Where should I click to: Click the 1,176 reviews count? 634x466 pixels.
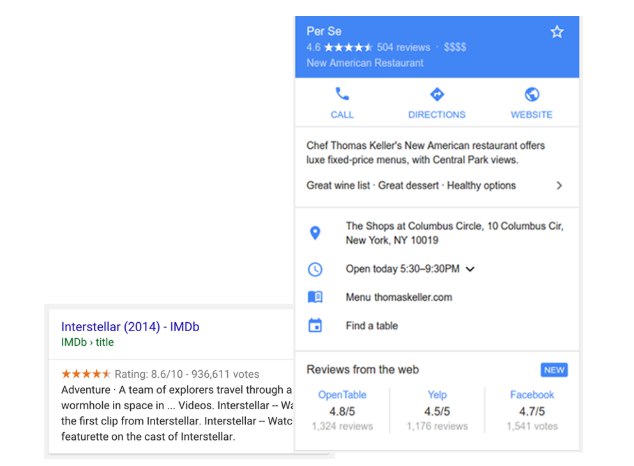coord(437,426)
